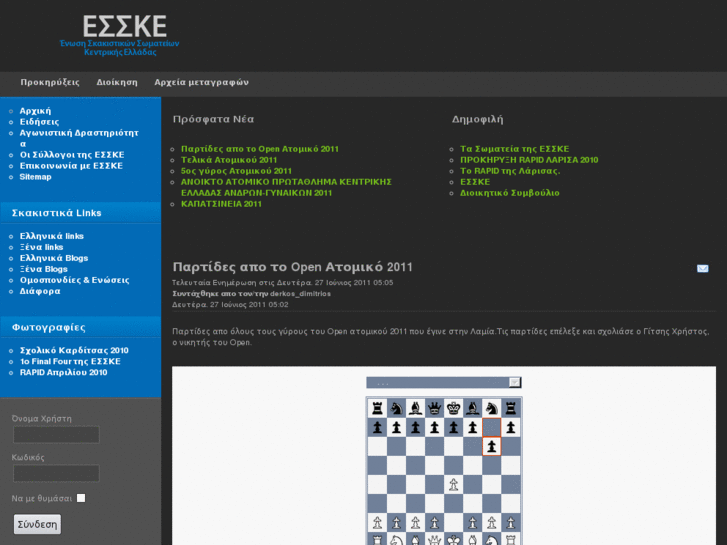This screenshot has width=727, height=545.
Task: Click the black rook on a8
Action: (x=377, y=408)
